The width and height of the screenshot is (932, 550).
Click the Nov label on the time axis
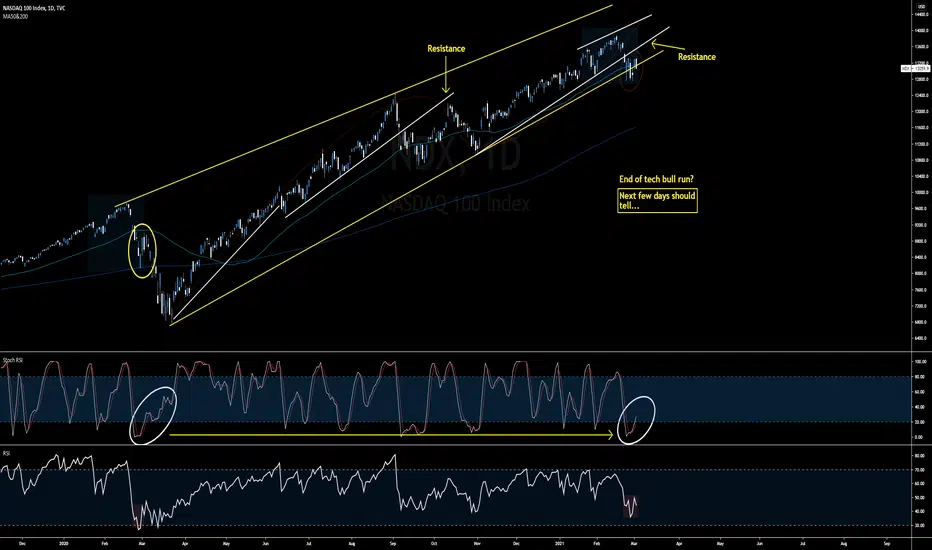coord(477,543)
